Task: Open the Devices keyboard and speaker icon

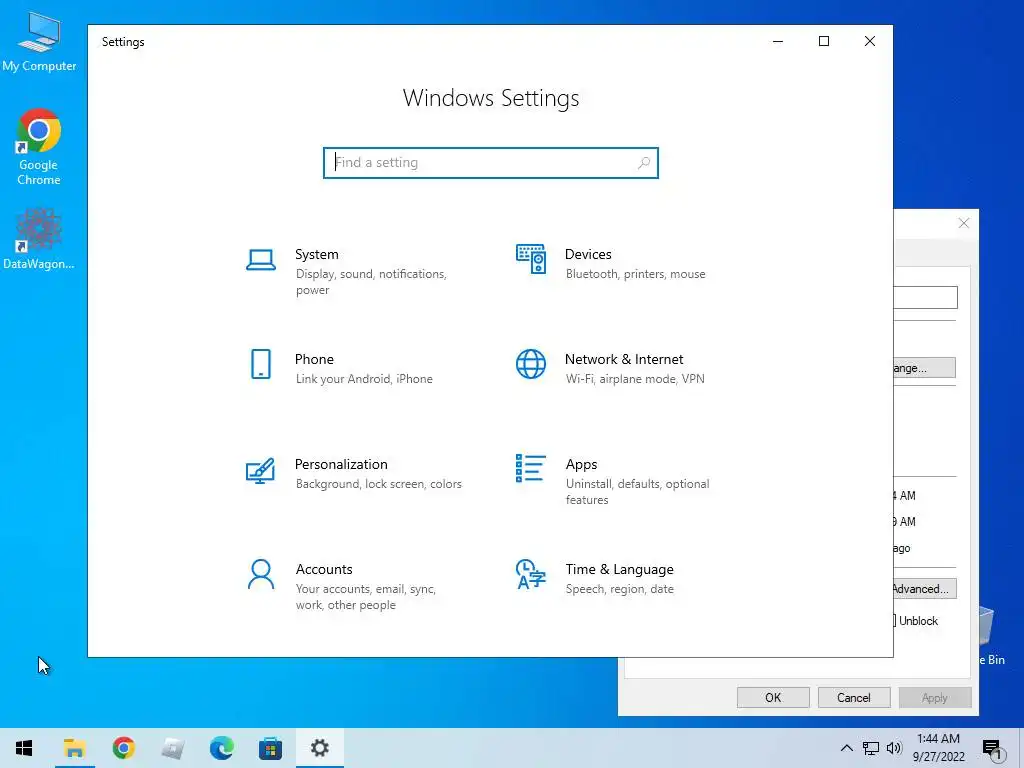Action: tap(531, 259)
